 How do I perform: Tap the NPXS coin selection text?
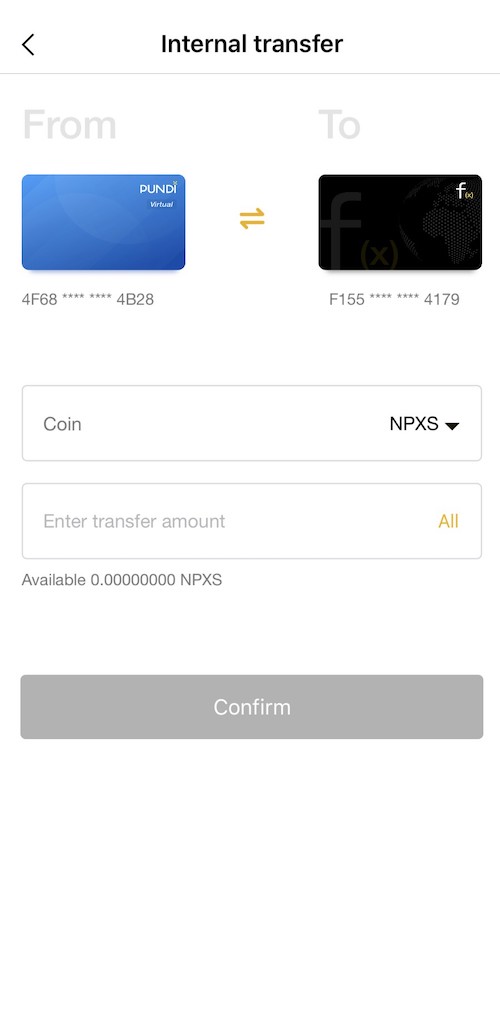coord(413,424)
